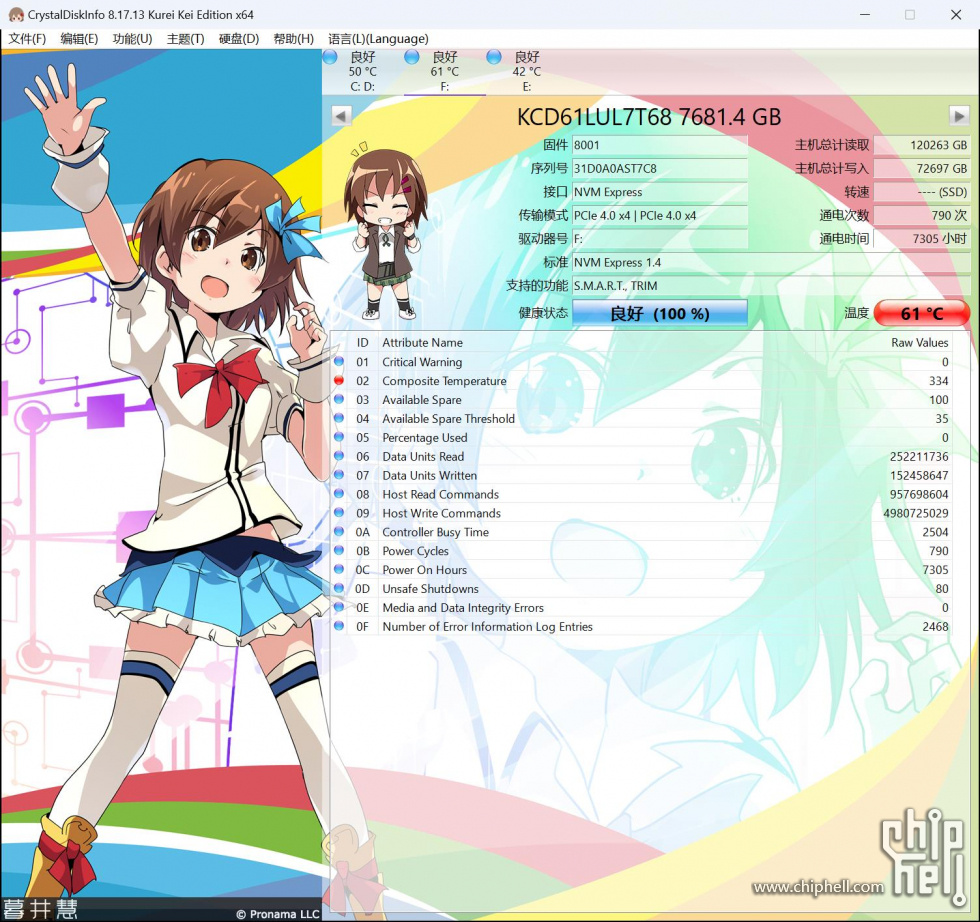980x922 pixels.
Task: Click raw value 252211736
Action: pyautogui.click(x=919, y=456)
